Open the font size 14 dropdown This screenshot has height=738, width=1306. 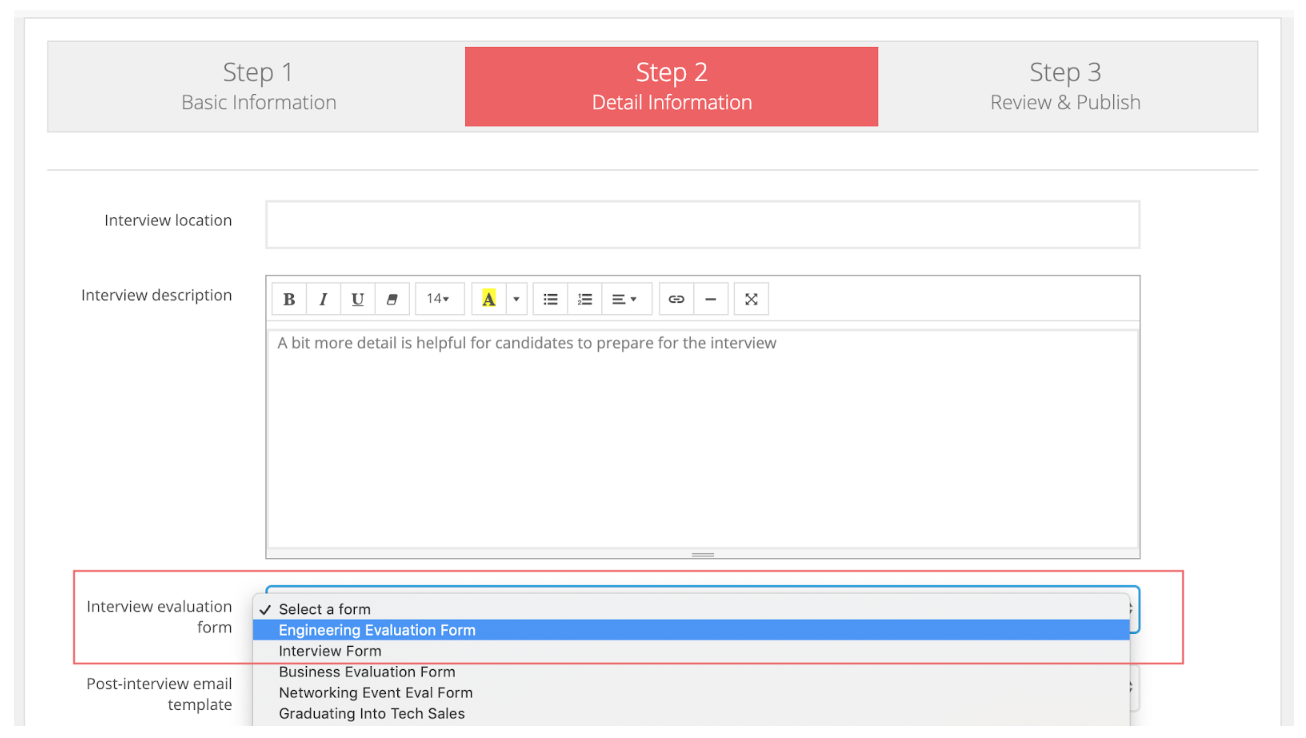coord(438,299)
